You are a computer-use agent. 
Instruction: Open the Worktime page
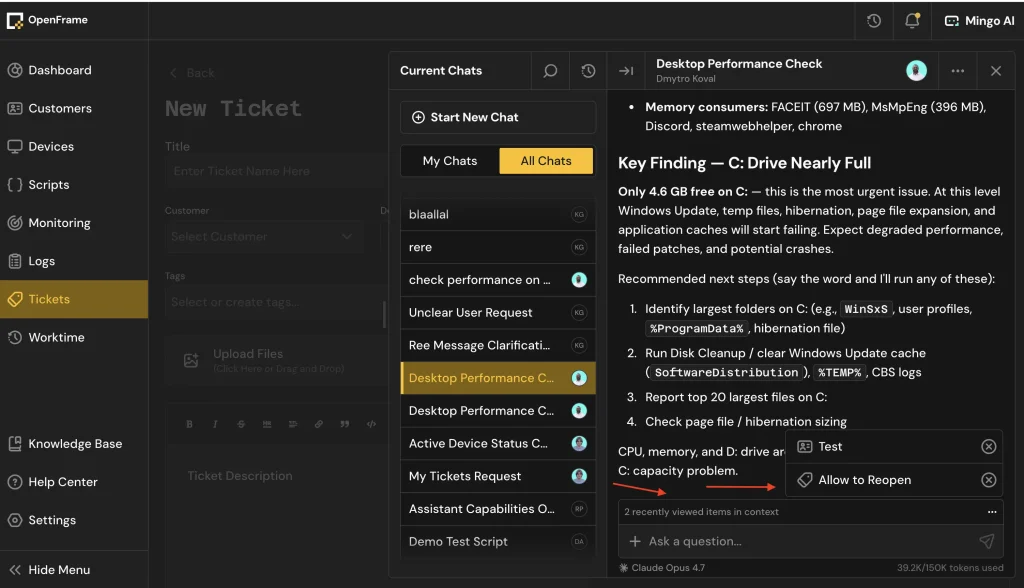click(x=74, y=338)
